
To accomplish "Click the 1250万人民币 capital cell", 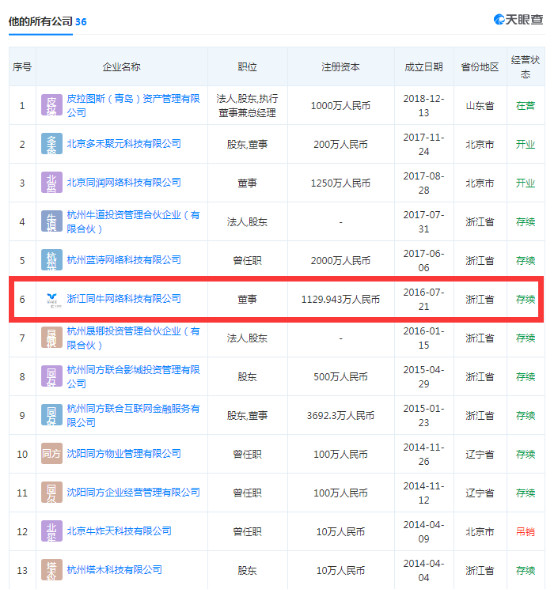I will tap(341, 183).
